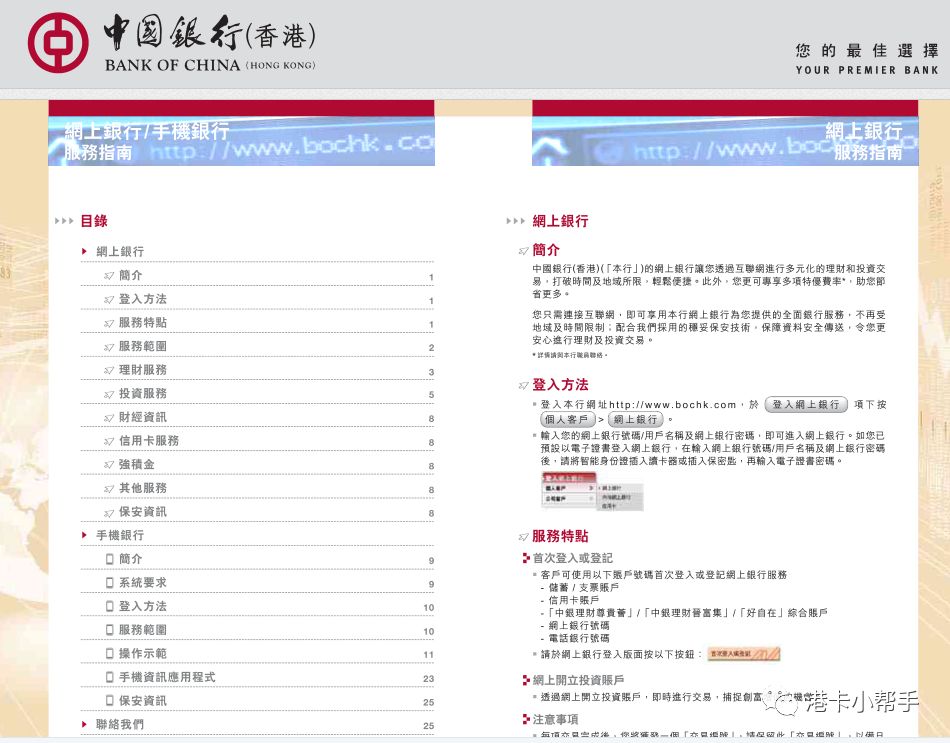Viewport: 950px width, 743px height.
Task: Open 強積金 contents entry
Action: pyautogui.click(x=257, y=464)
